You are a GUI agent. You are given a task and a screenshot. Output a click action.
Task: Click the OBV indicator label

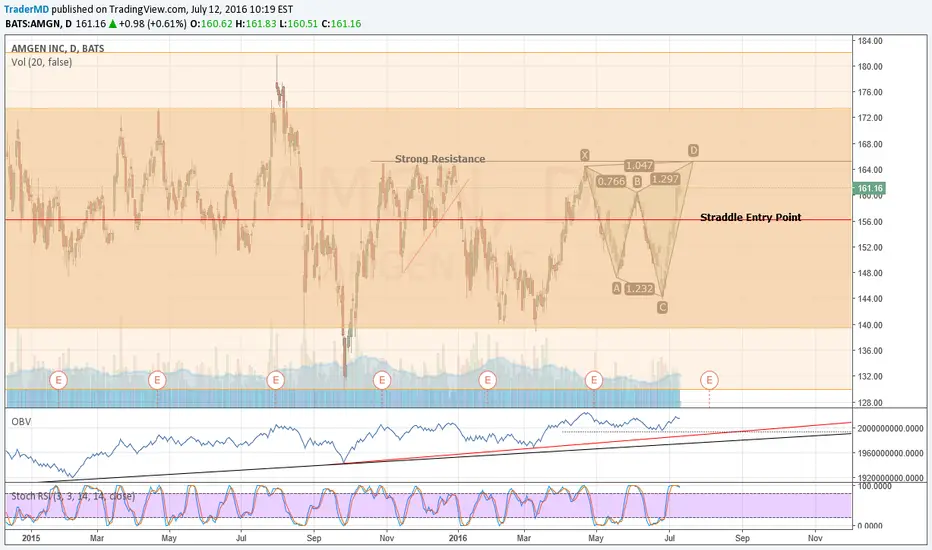[21, 422]
